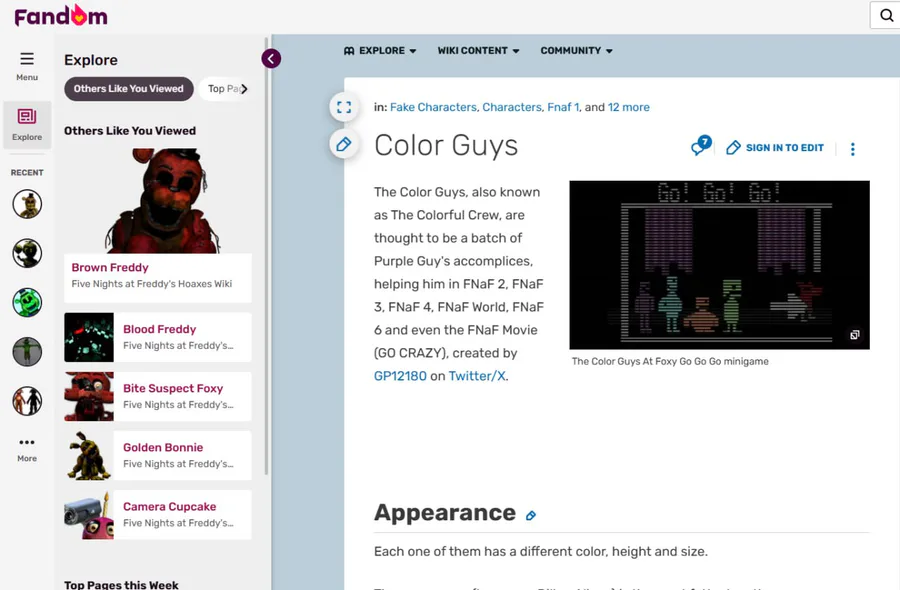This screenshot has height=590, width=900.
Task: Click the Camera Cupcake thumbnail
Action: click(x=89, y=514)
